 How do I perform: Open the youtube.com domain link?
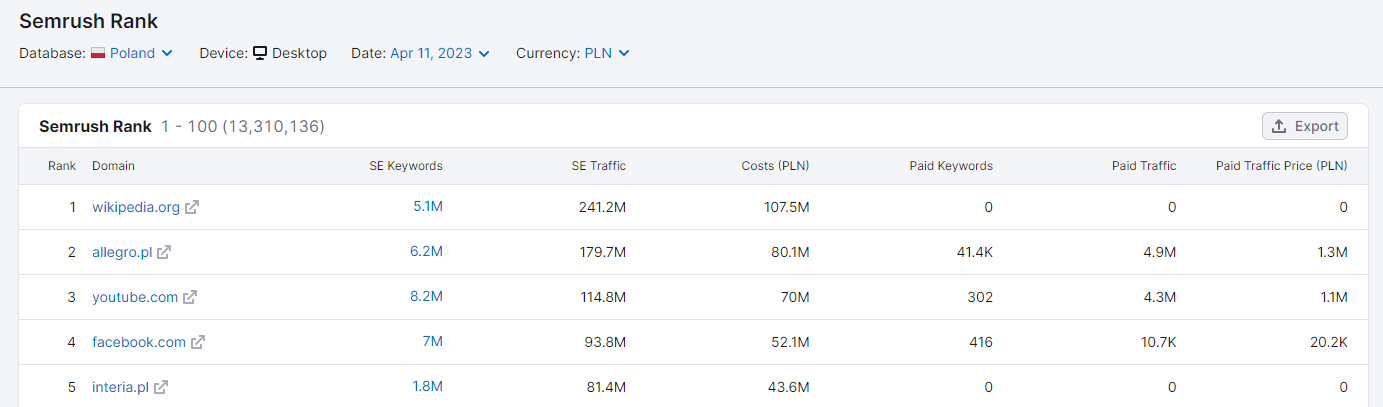click(135, 297)
